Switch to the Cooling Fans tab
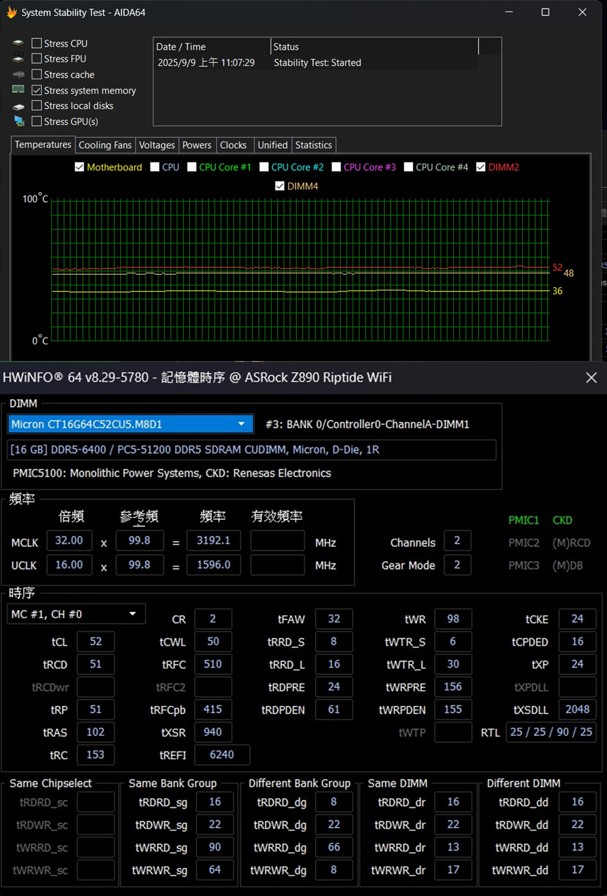The width and height of the screenshot is (607, 896). click(105, 145)
